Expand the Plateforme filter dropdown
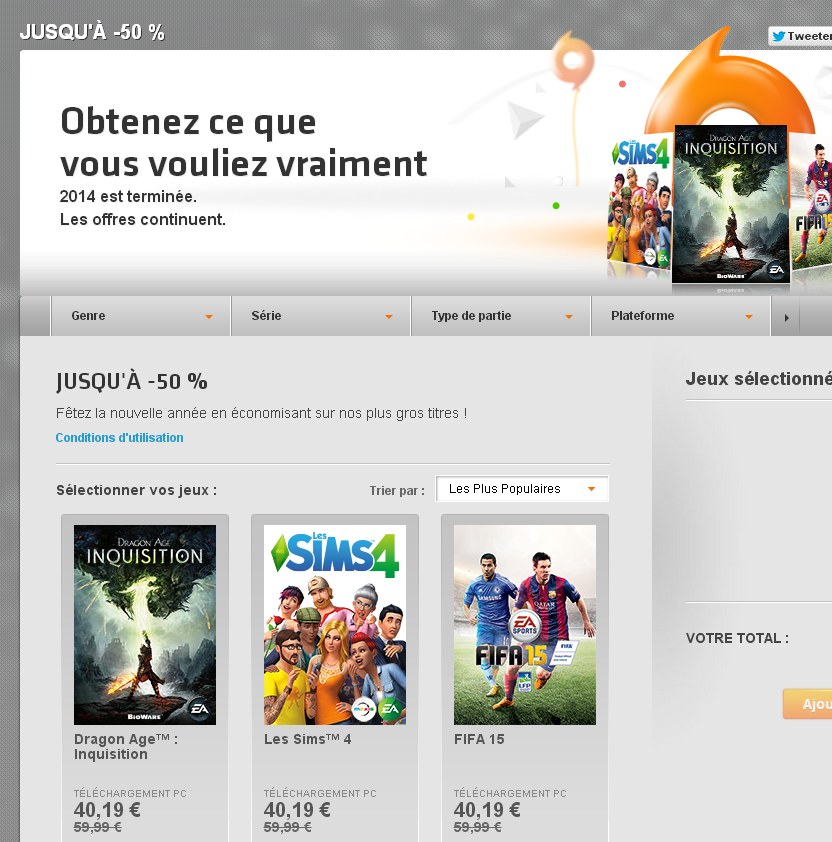 pyautogui.click(x=681, y=316)
